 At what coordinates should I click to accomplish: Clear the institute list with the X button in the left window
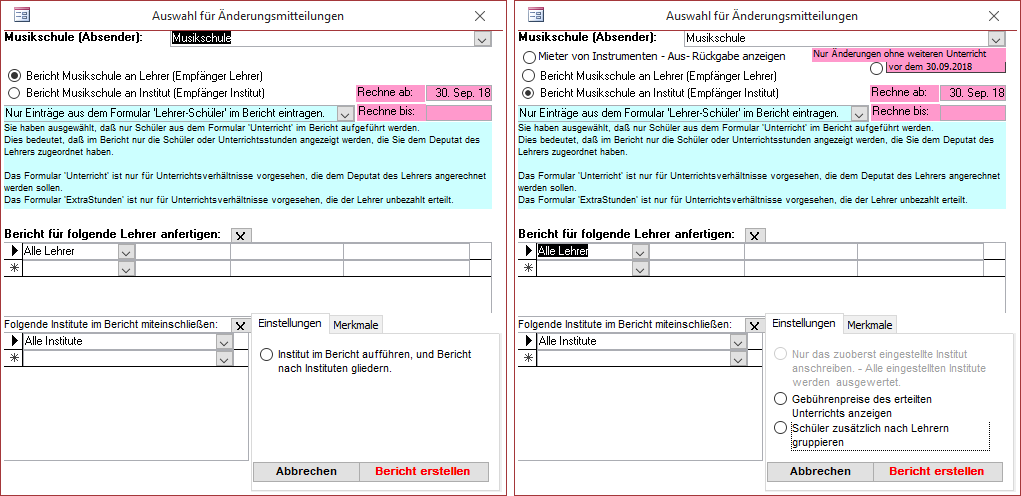pyautogui.click(x=240, y=325)
